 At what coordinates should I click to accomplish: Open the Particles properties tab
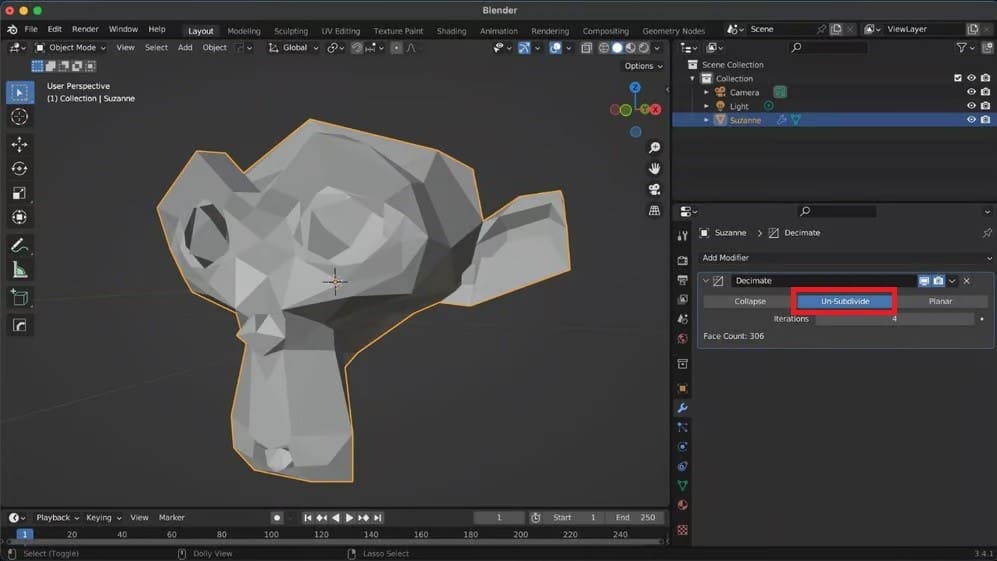[x=682, y=427]
